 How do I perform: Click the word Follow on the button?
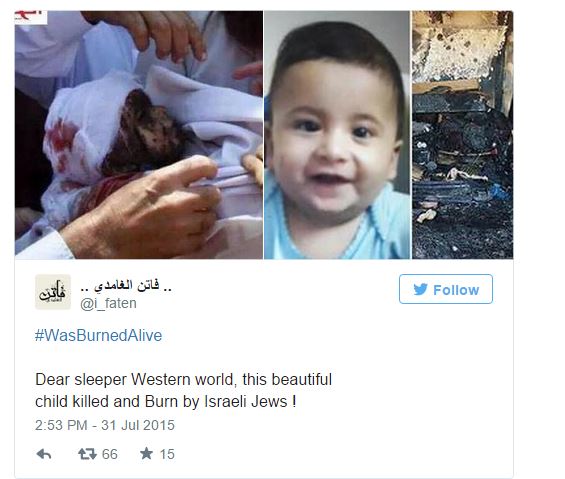[x=456, y=290]
